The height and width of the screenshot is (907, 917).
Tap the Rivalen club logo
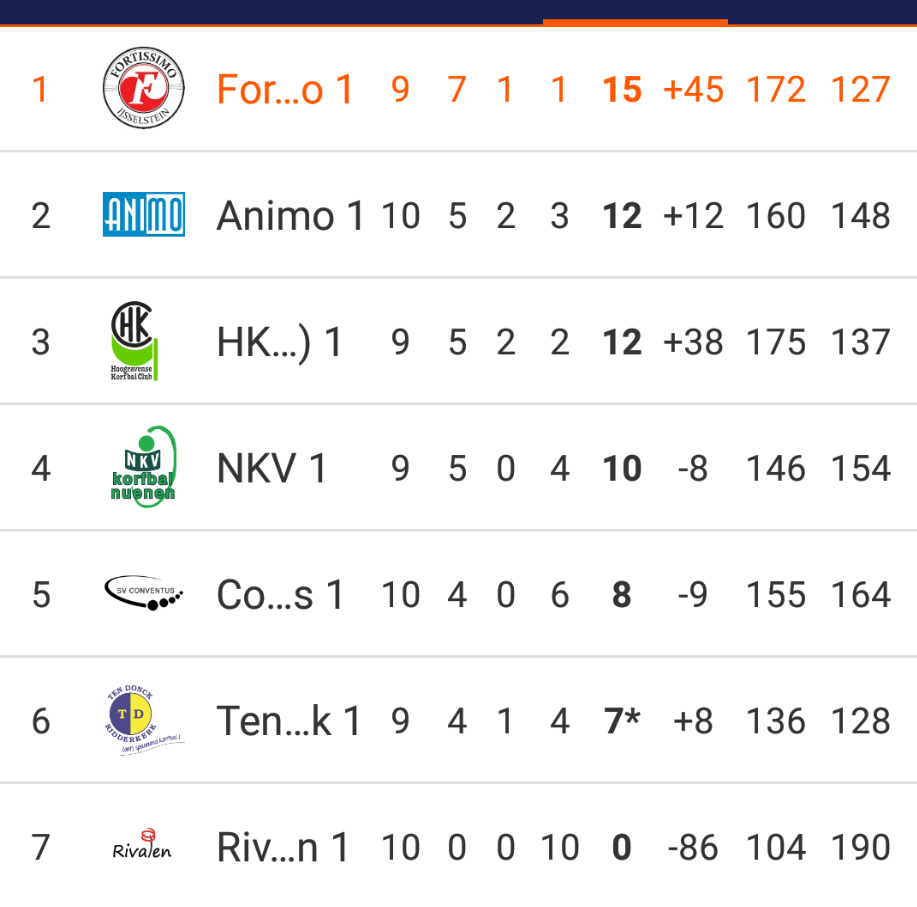pyautogui.click(x=142, y=845)
